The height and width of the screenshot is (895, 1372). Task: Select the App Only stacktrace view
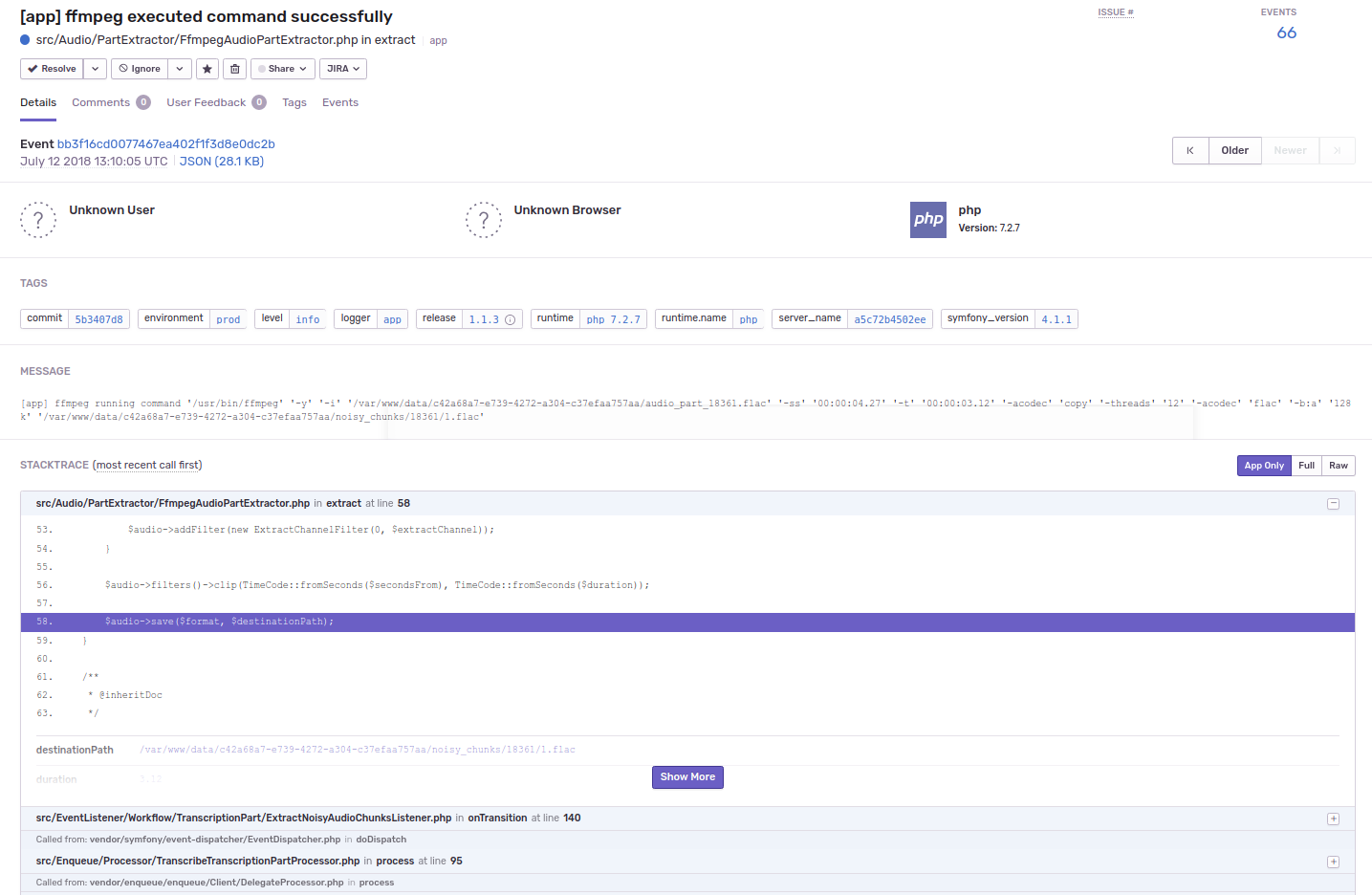click(x=1264, y=466)
